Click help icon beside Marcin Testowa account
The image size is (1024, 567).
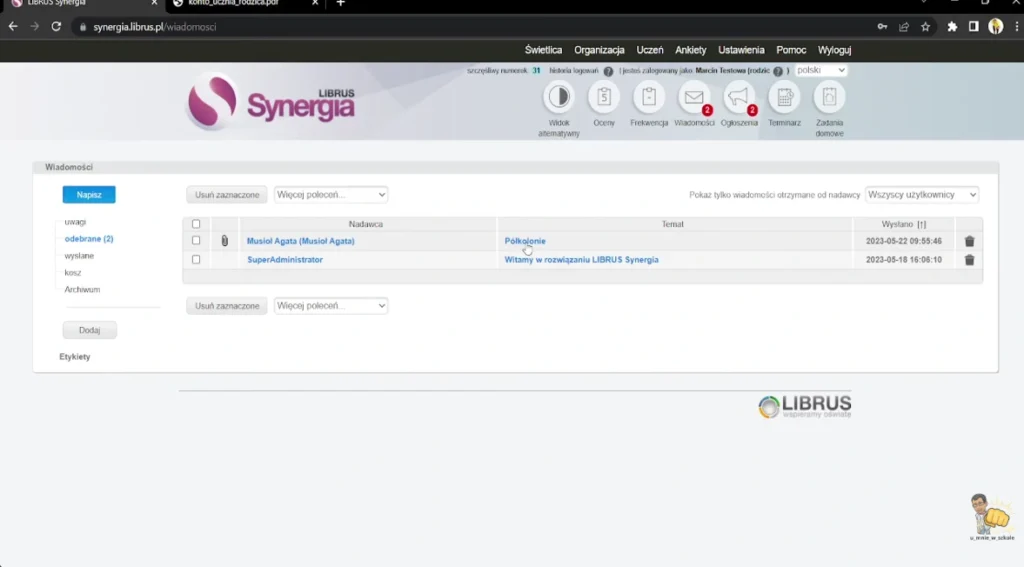777,71
